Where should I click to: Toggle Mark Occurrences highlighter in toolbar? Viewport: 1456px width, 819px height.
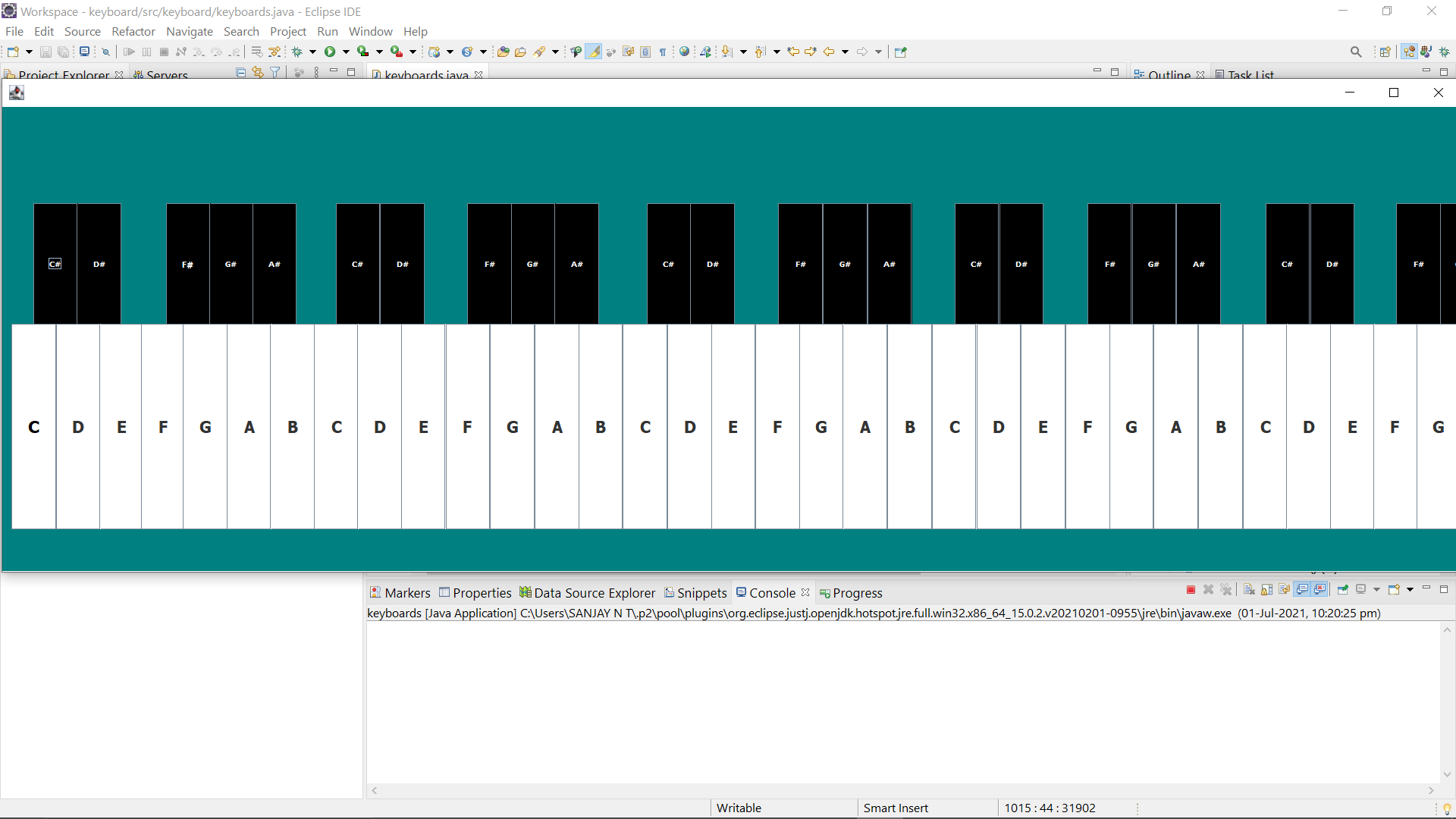click(594, 52)
